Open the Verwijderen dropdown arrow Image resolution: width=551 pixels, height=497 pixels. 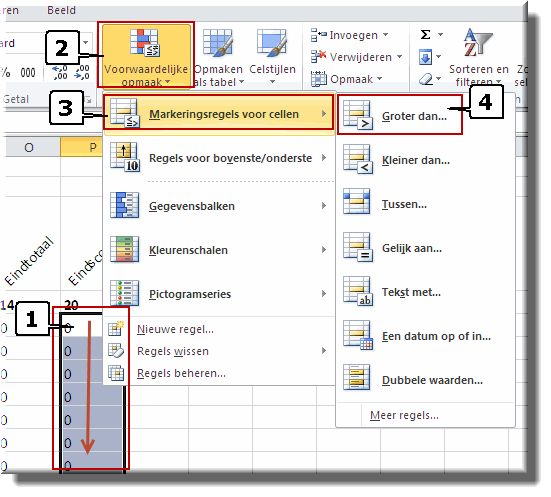[x=400, y=57]
